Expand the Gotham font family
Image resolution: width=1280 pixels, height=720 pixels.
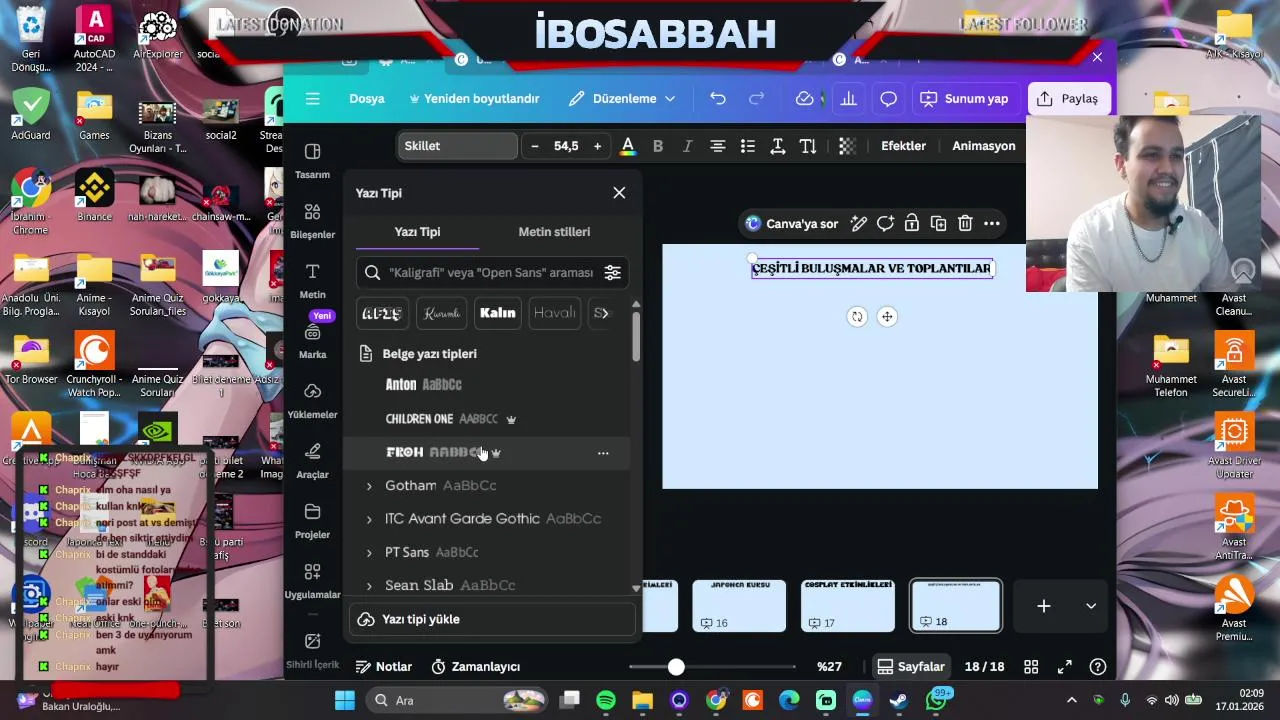pyautogui.click(x=369, y=486)
